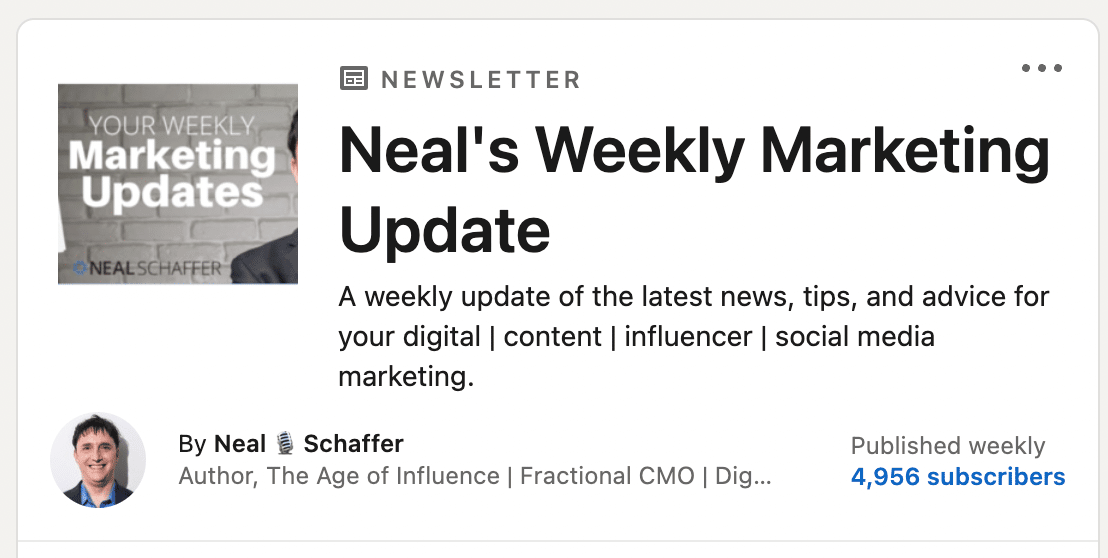Click the microphone emoji in author's name
1108x558 pixels.
285,444
